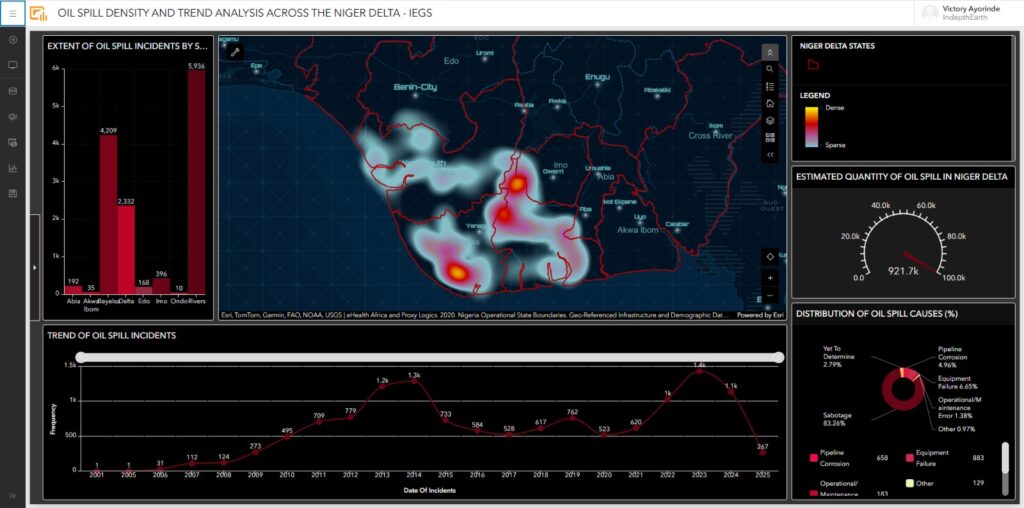Open the map legend list icon

tap(769, 87)
